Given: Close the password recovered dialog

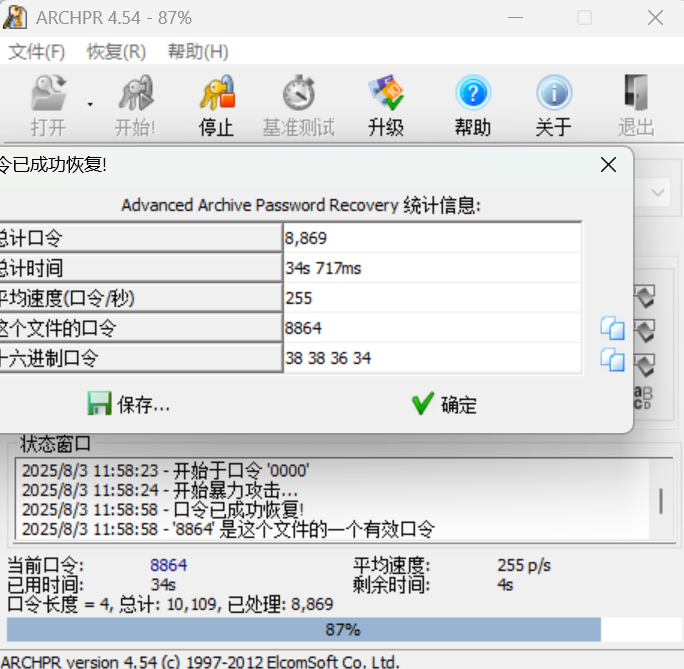Looking at the screenshot, I should pos(608,165).
